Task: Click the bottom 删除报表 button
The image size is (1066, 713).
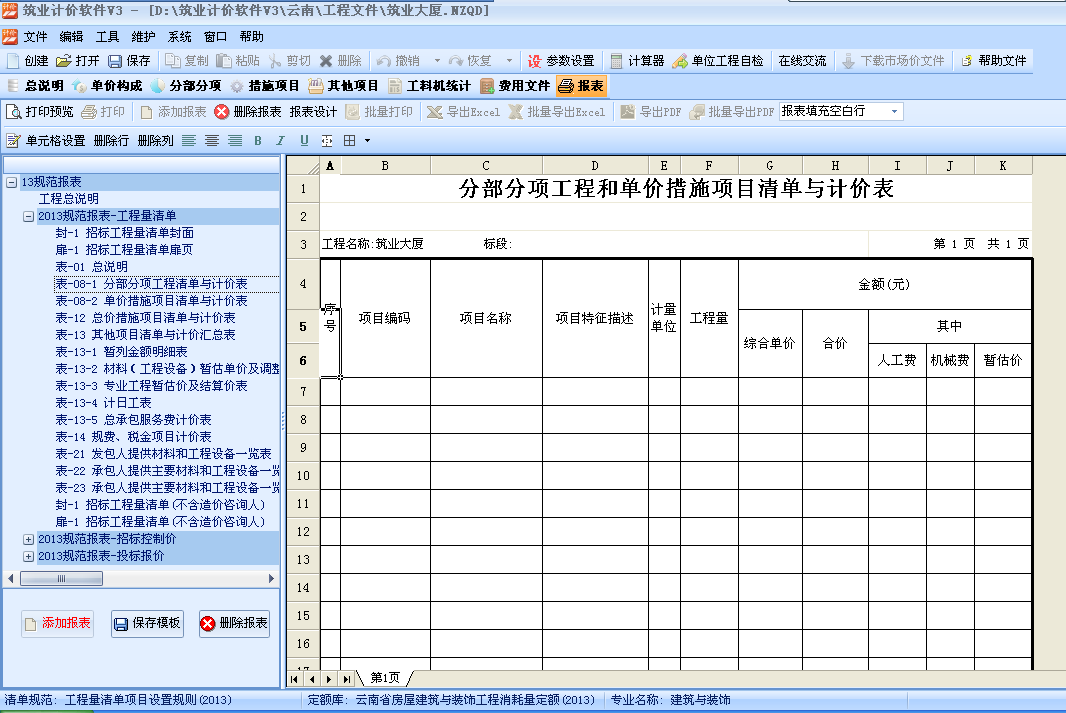Action: [235, 623]
